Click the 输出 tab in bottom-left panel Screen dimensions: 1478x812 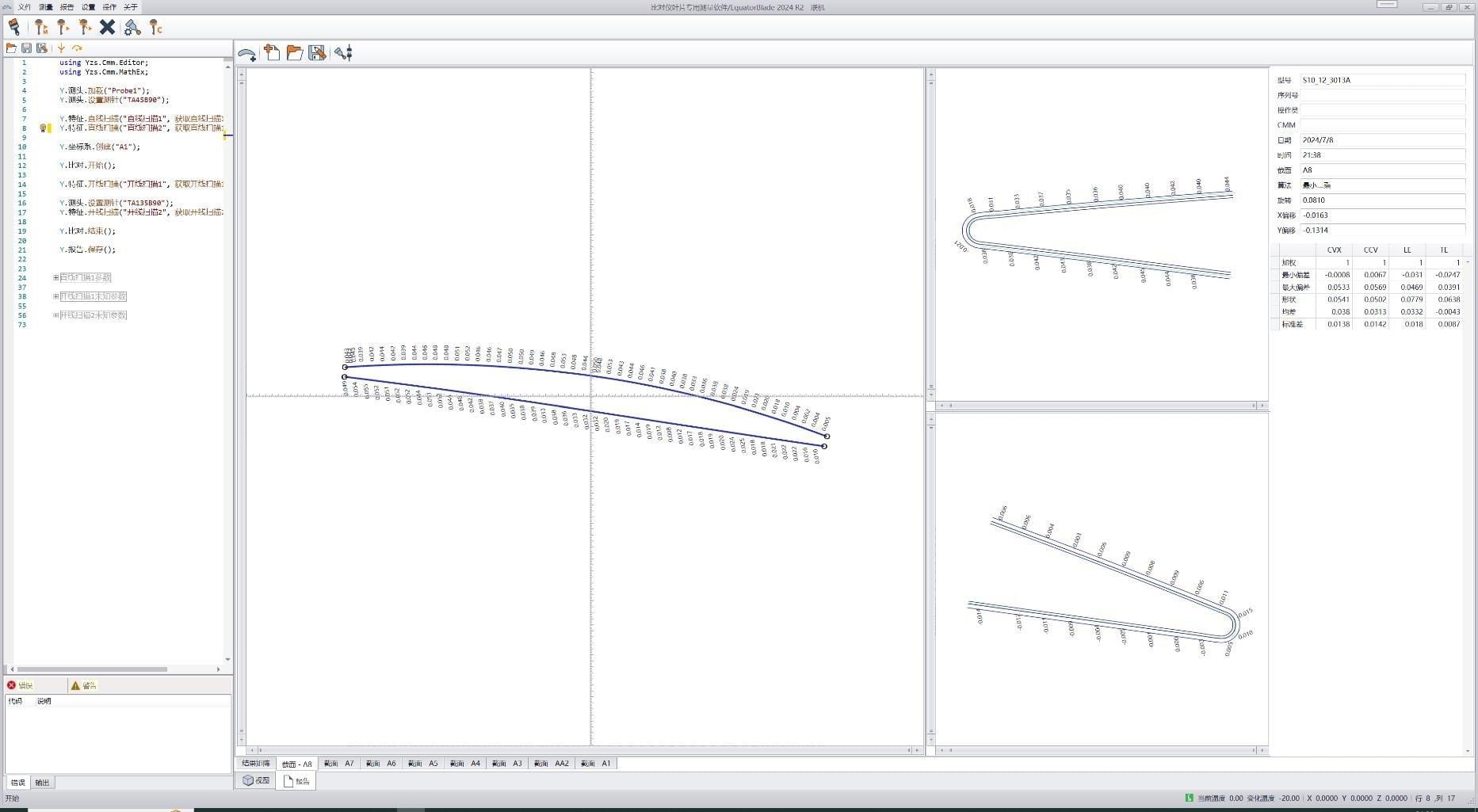click(42, 783)
